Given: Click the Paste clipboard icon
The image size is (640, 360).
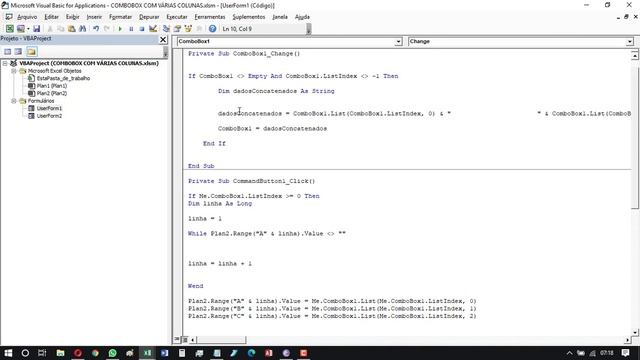Looking at the screenshot, I should coord(71,29).
